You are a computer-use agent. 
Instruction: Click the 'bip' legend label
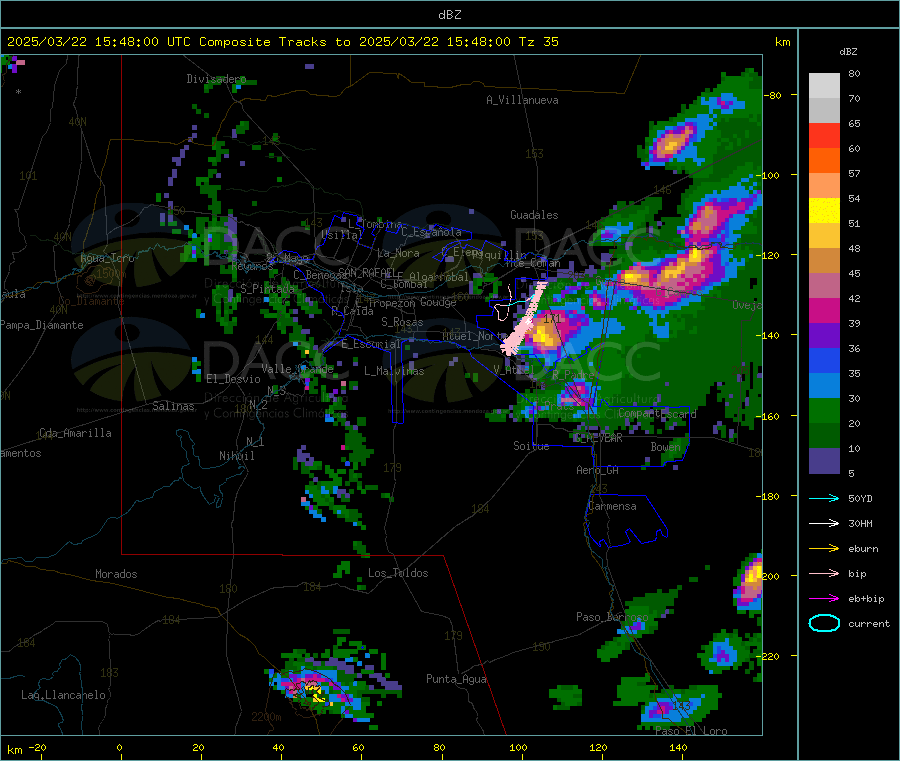[x=857, y=574]
